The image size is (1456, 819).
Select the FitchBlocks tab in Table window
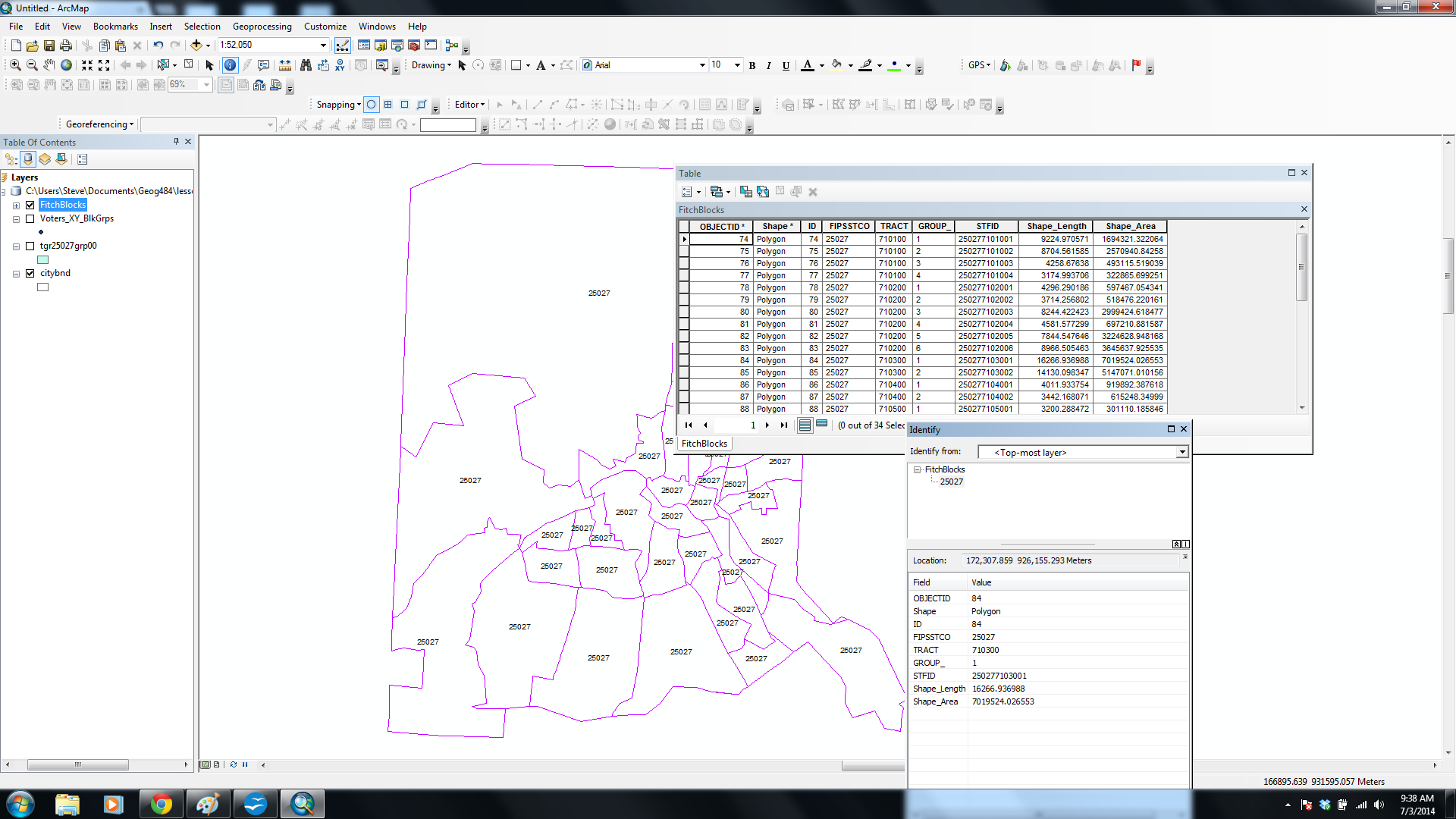click(x=704, y=444)
